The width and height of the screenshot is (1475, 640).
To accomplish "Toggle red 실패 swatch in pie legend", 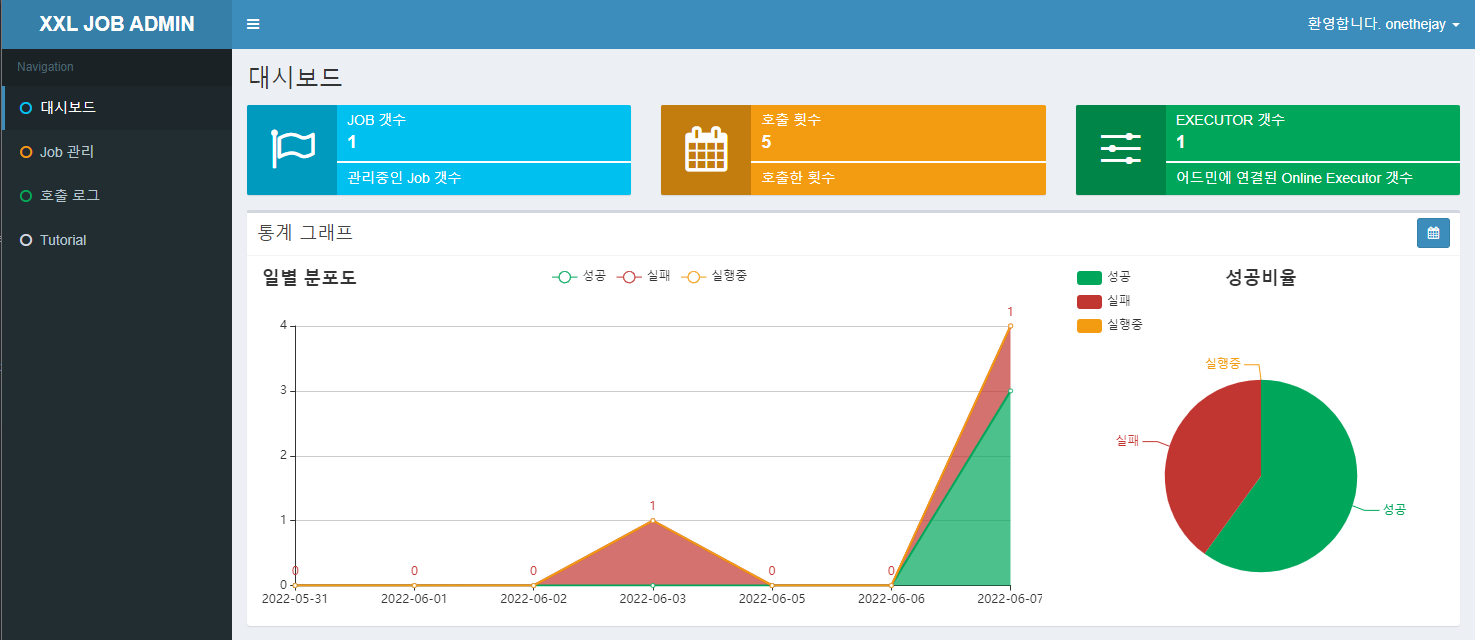I will point(1089,301).
